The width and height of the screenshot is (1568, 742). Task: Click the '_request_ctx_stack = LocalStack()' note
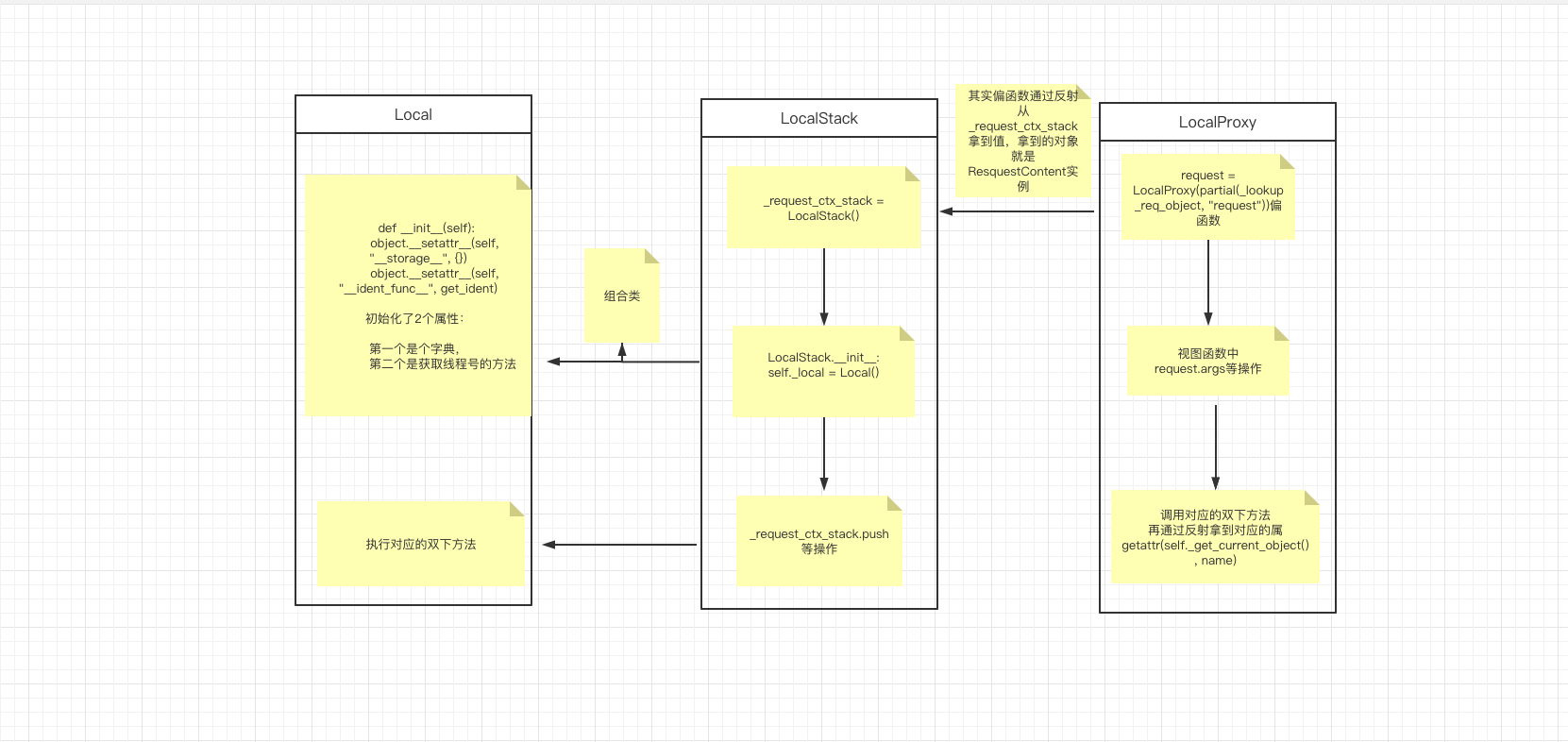(x=824, y=208)
